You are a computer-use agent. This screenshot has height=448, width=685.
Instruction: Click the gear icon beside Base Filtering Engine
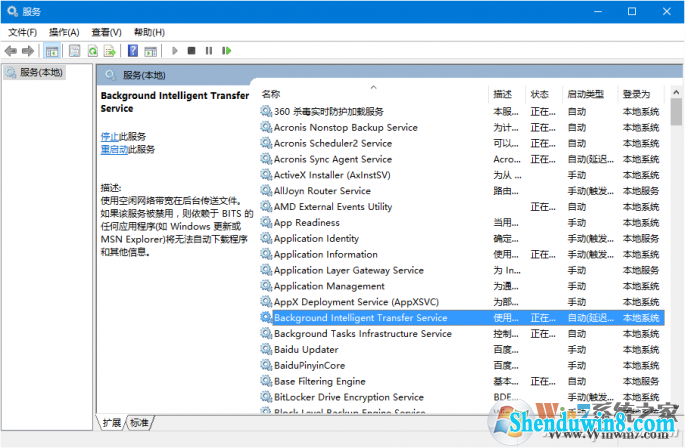[x=266, y=381]
